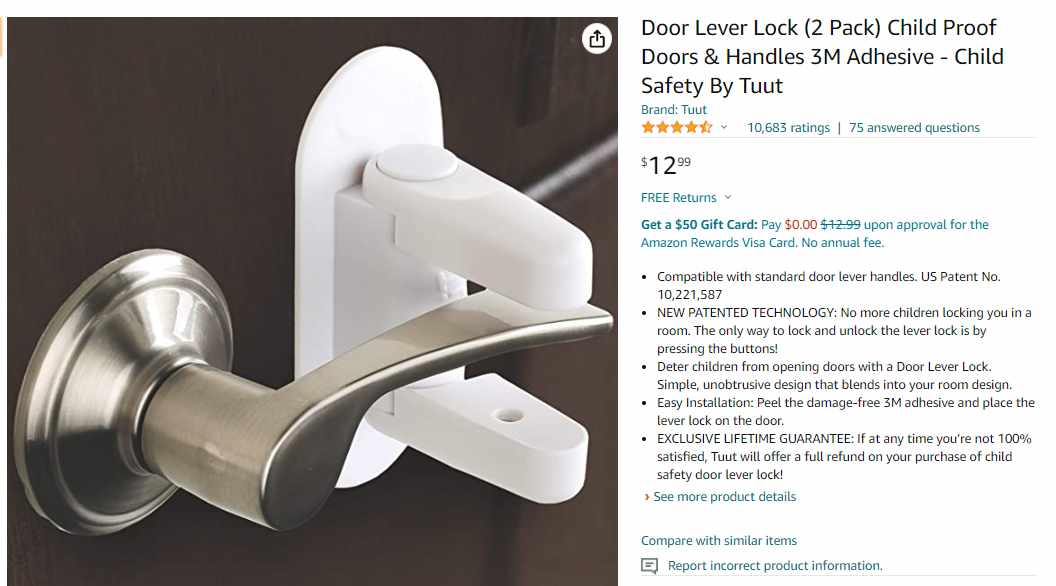Open the Brand: Tuut link
The image size is (1056, 586).
click(x=673, y=110)
